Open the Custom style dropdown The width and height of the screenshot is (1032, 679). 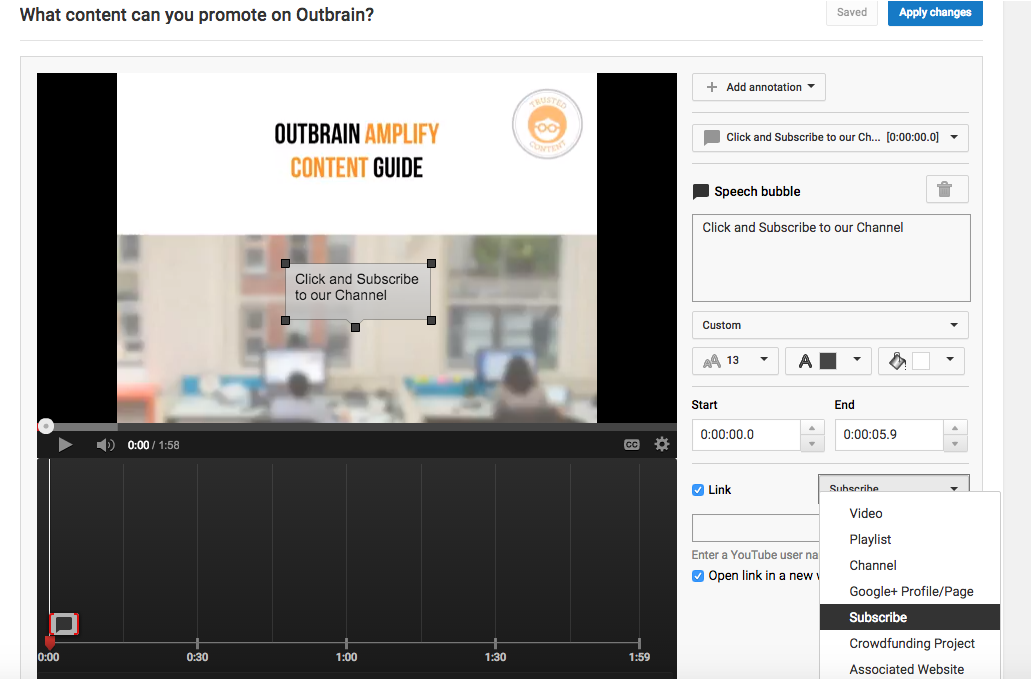pyautogui.click(x=830, y=325)
